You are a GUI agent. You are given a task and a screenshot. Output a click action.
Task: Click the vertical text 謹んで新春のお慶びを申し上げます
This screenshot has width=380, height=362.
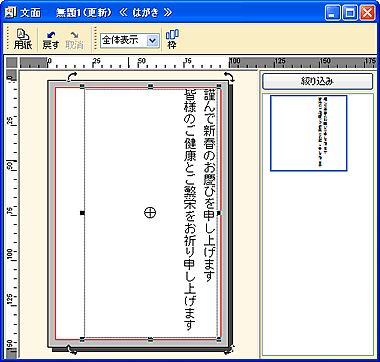click(x=210, y=185)
